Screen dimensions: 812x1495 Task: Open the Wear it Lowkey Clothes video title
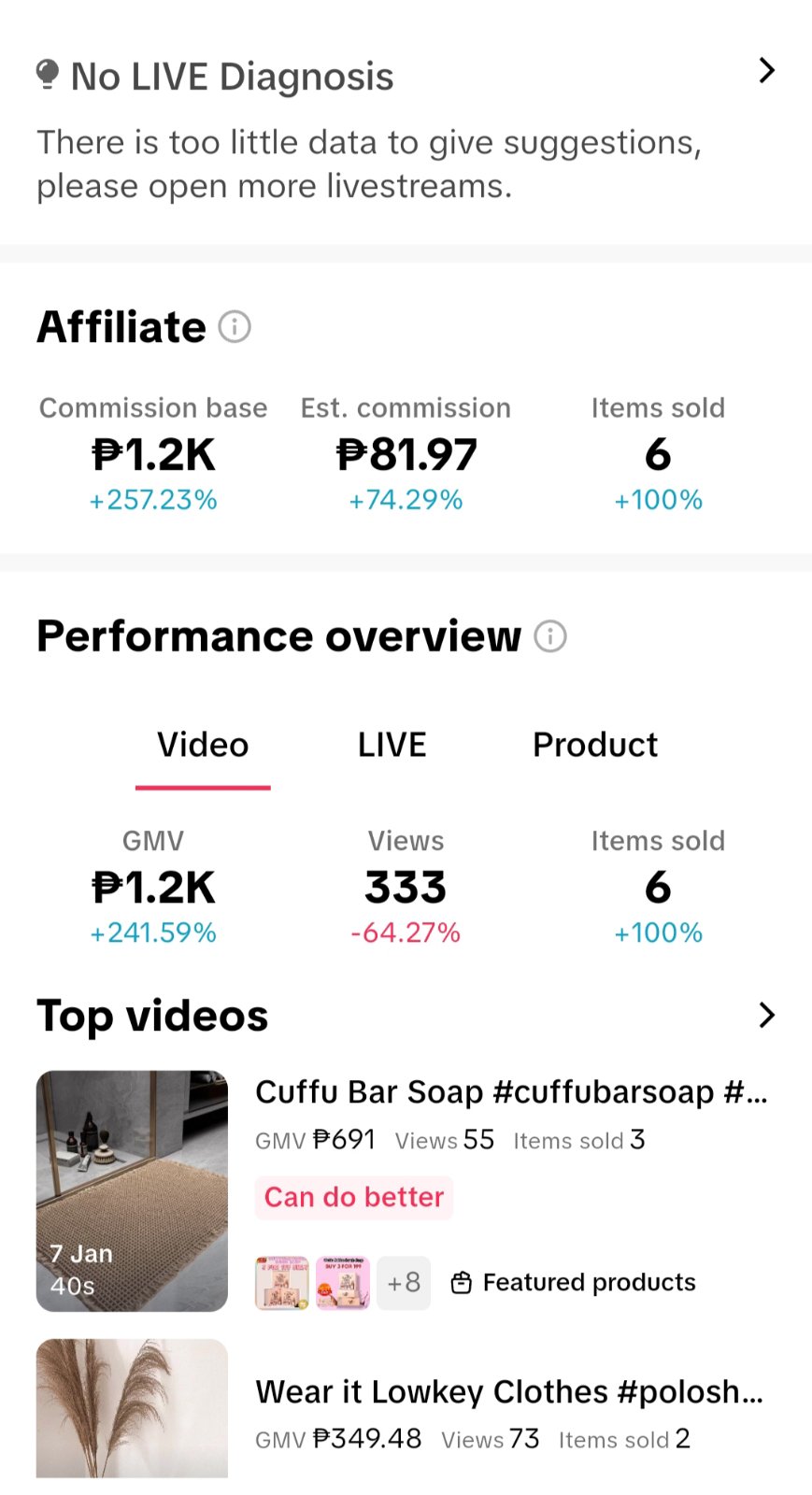(x=509, y=1391)
